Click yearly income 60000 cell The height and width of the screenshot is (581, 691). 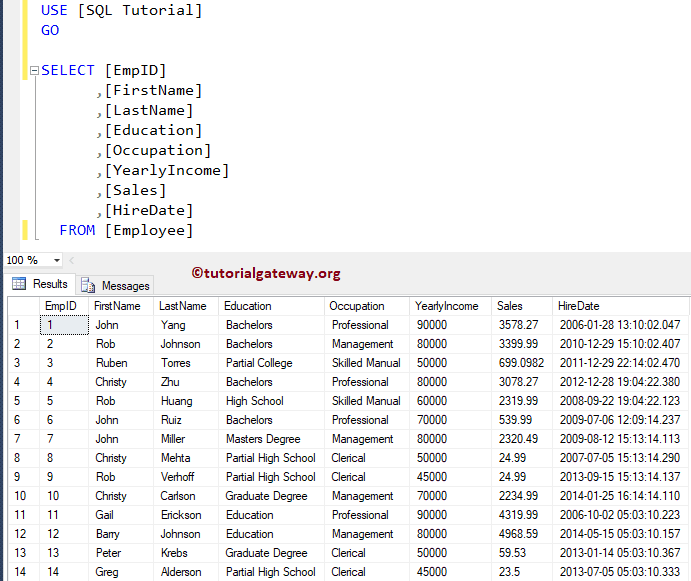[x=450, y=401]
